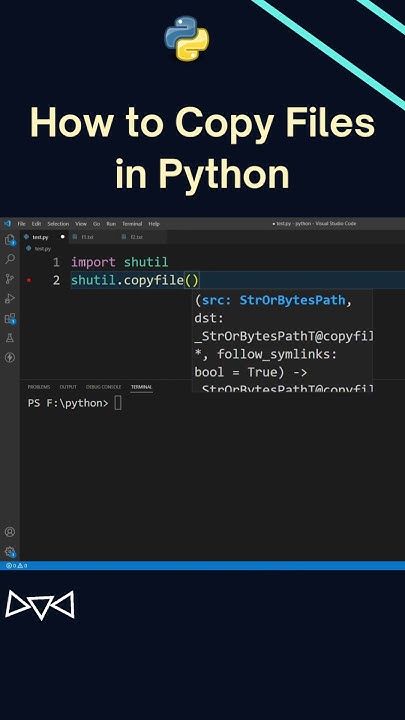Switch to the TERMINAL panel tab
The image size is (405, 720).
141,387
